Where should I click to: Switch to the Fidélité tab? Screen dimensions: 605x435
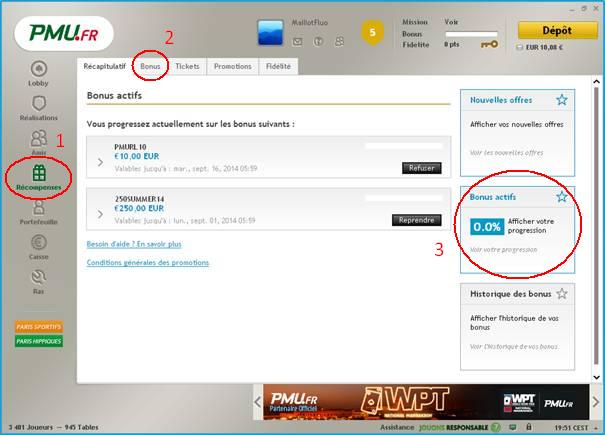278,66
